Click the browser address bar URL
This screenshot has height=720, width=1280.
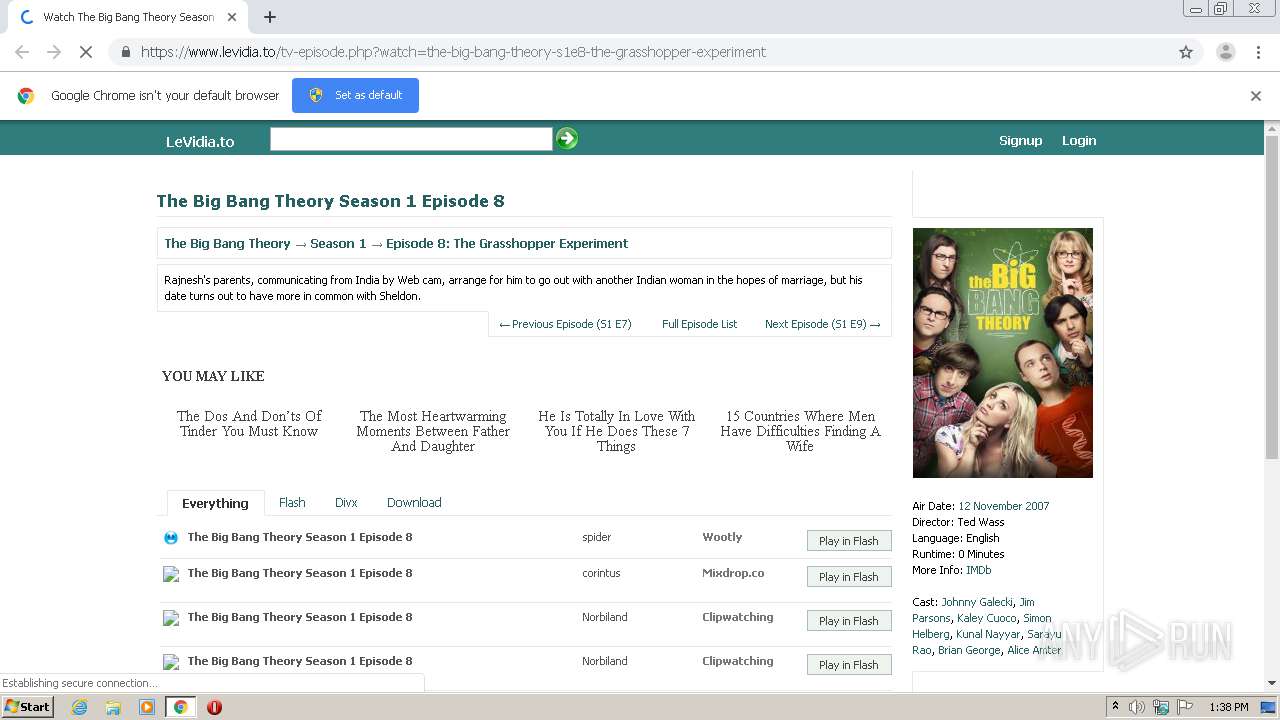[453, 52]
